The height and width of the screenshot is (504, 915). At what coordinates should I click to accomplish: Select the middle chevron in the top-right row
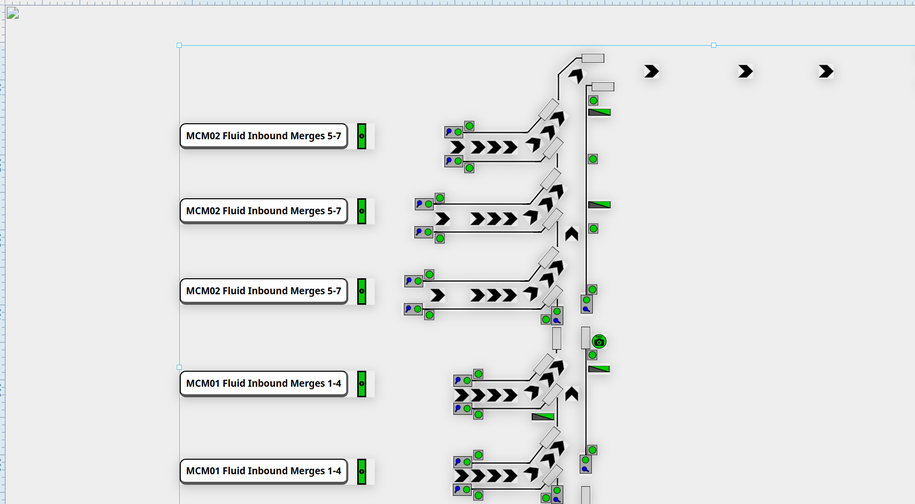[x=745, y=71]
